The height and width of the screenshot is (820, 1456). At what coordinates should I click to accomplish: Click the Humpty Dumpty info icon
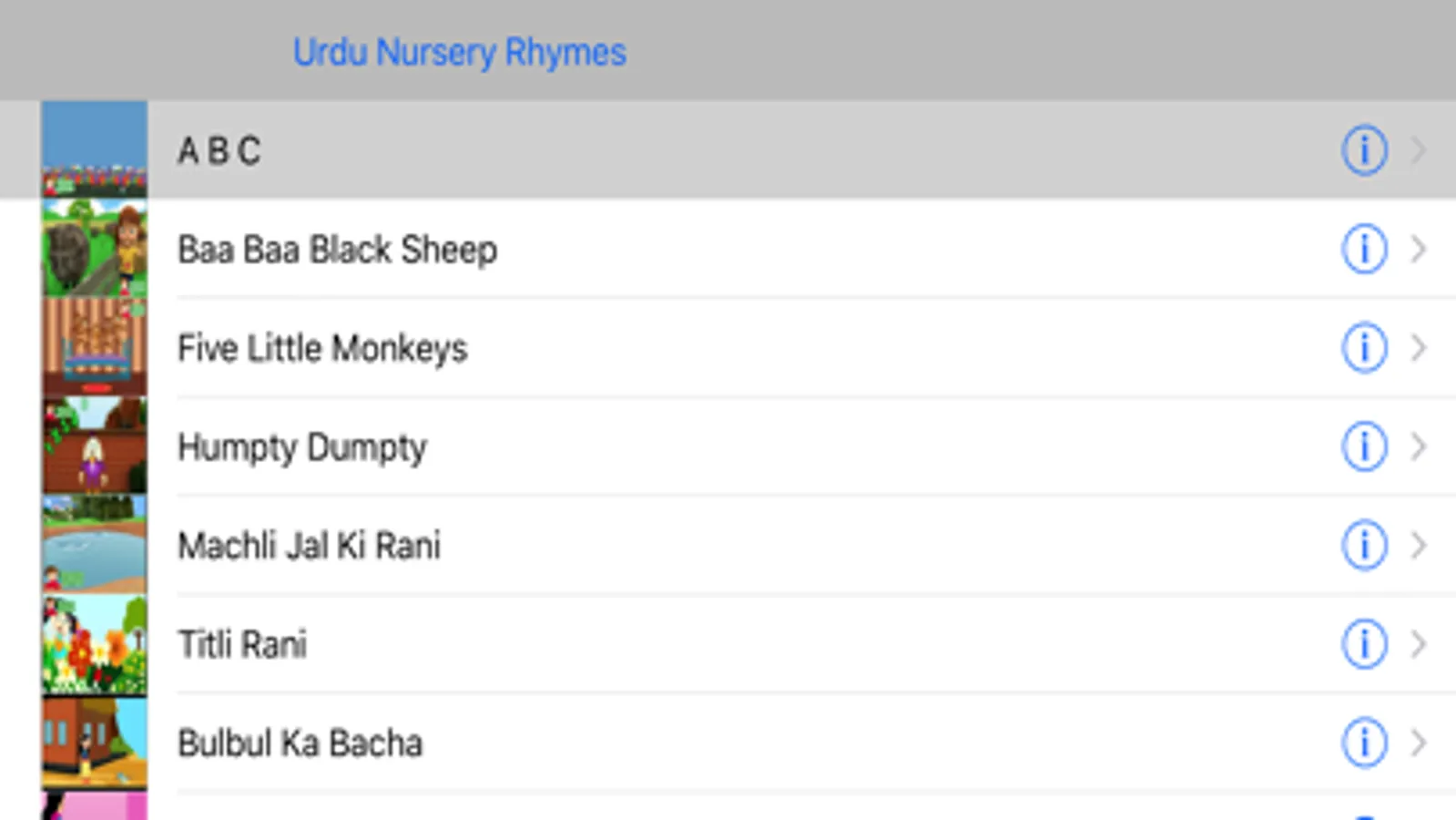click(1364, 446)
